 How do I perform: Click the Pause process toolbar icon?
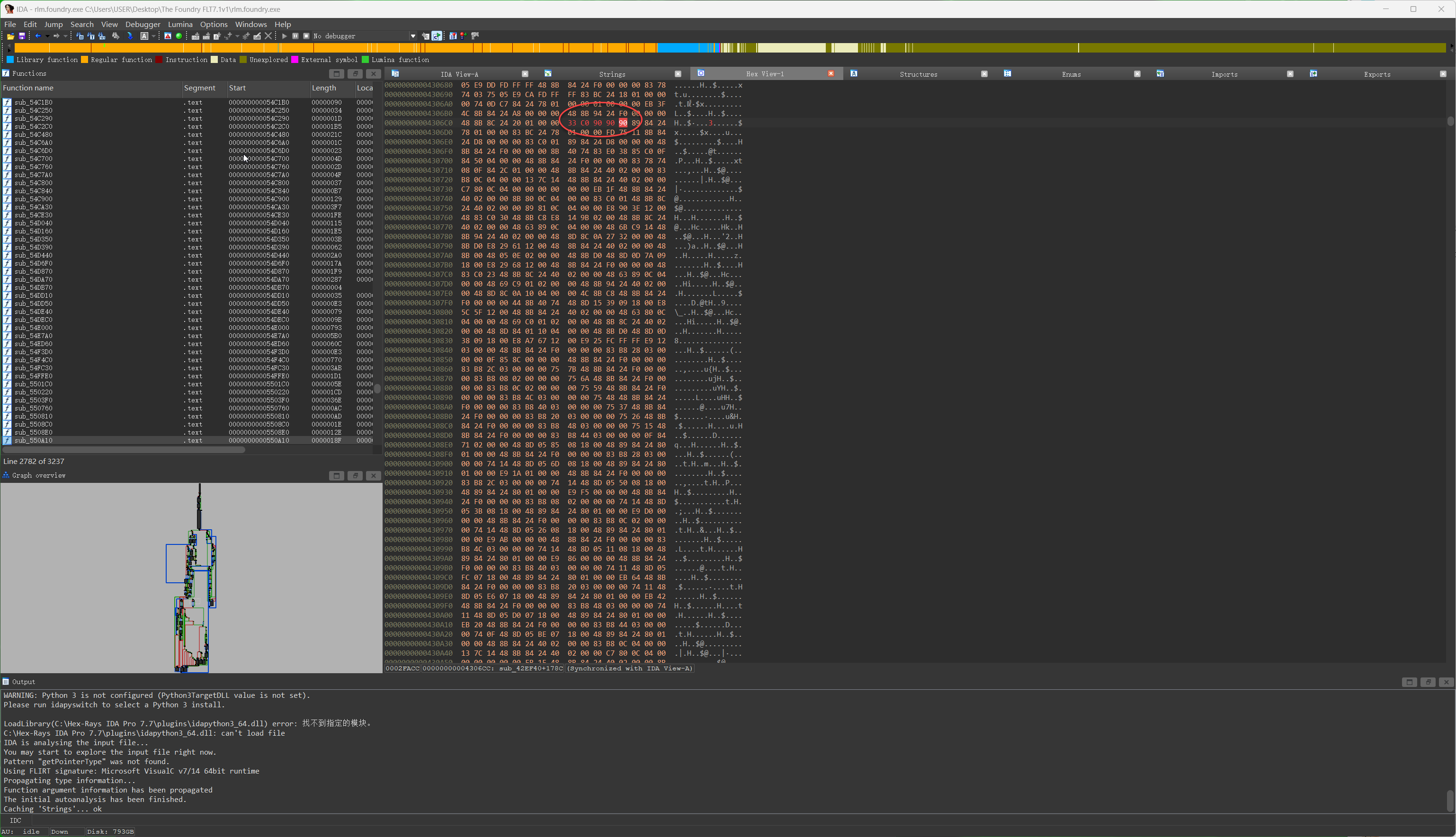[x=295, y=36]
